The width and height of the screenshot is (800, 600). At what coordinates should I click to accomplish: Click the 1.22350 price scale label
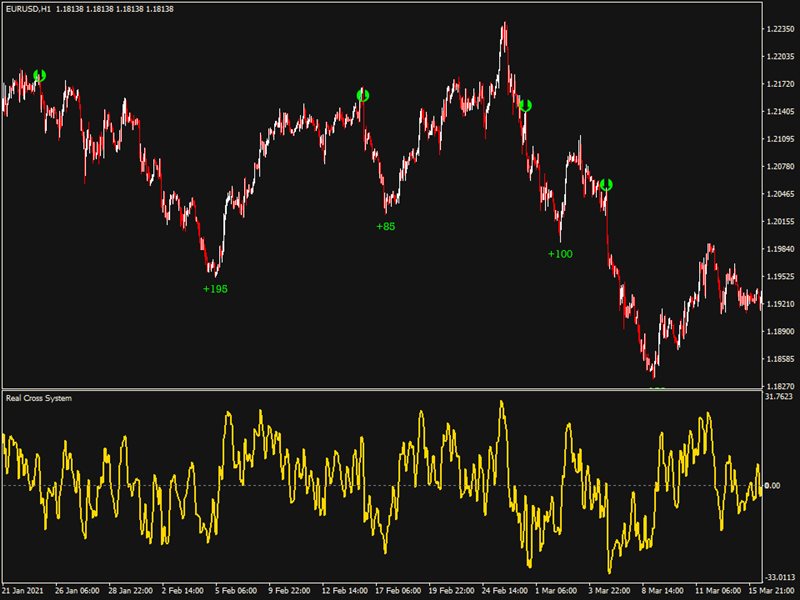click(780, 29)
